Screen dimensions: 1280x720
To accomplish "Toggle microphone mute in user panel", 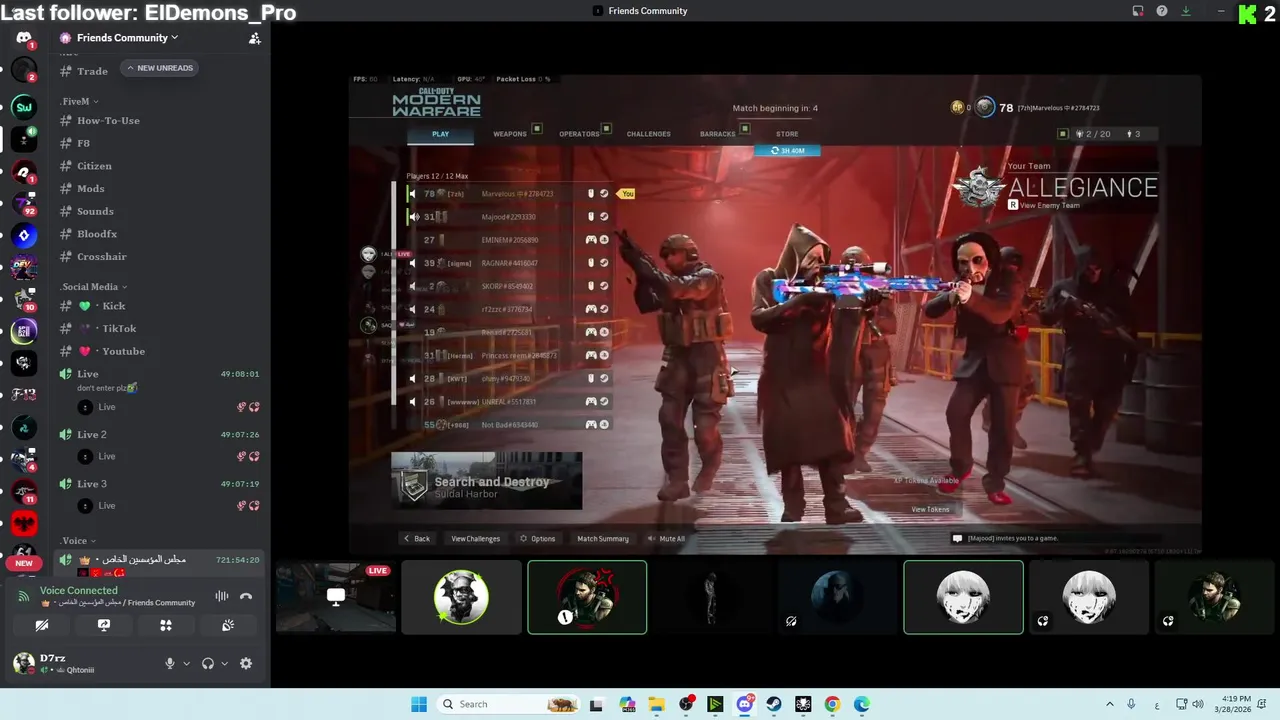I will 169,663.
